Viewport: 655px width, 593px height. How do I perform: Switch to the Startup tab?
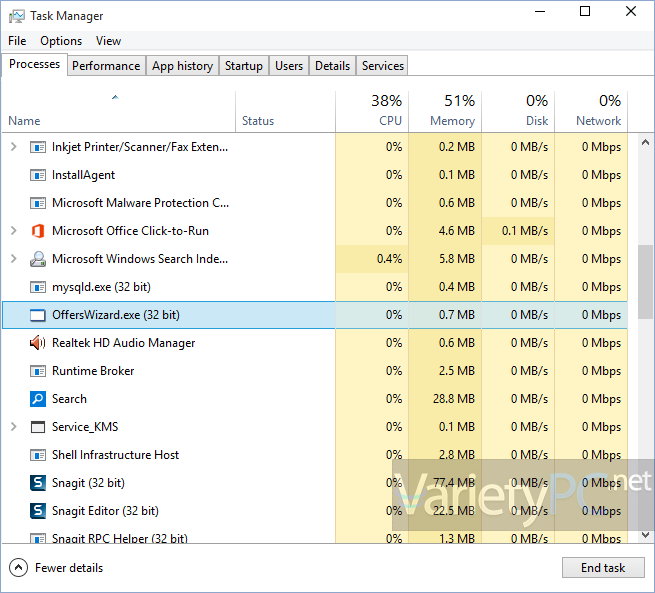[244, 66]
